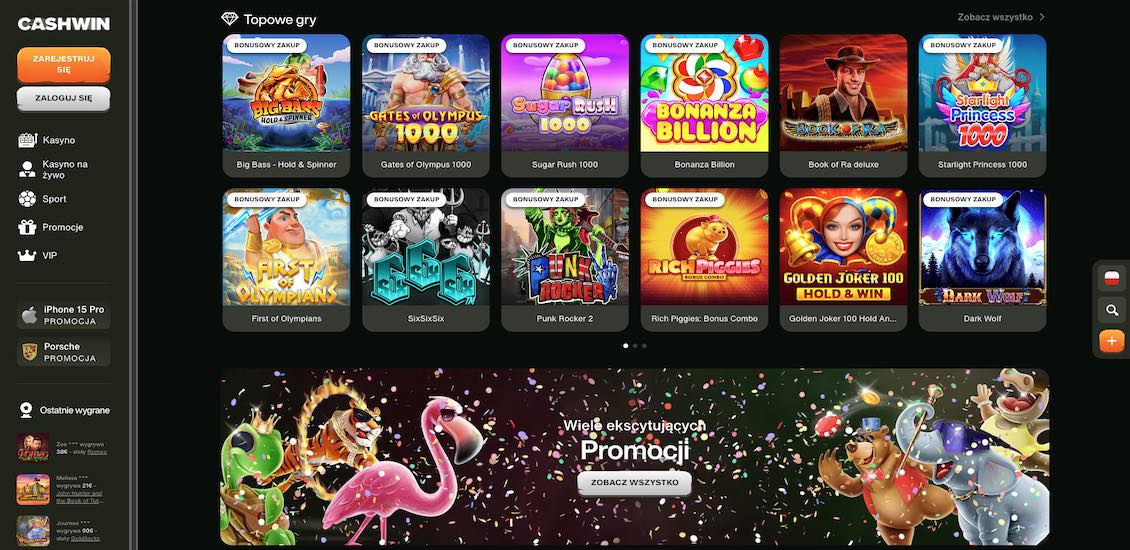Select the Sport soccer ball icon
This screenshot has height=550, width=1130.
[27, 199]
